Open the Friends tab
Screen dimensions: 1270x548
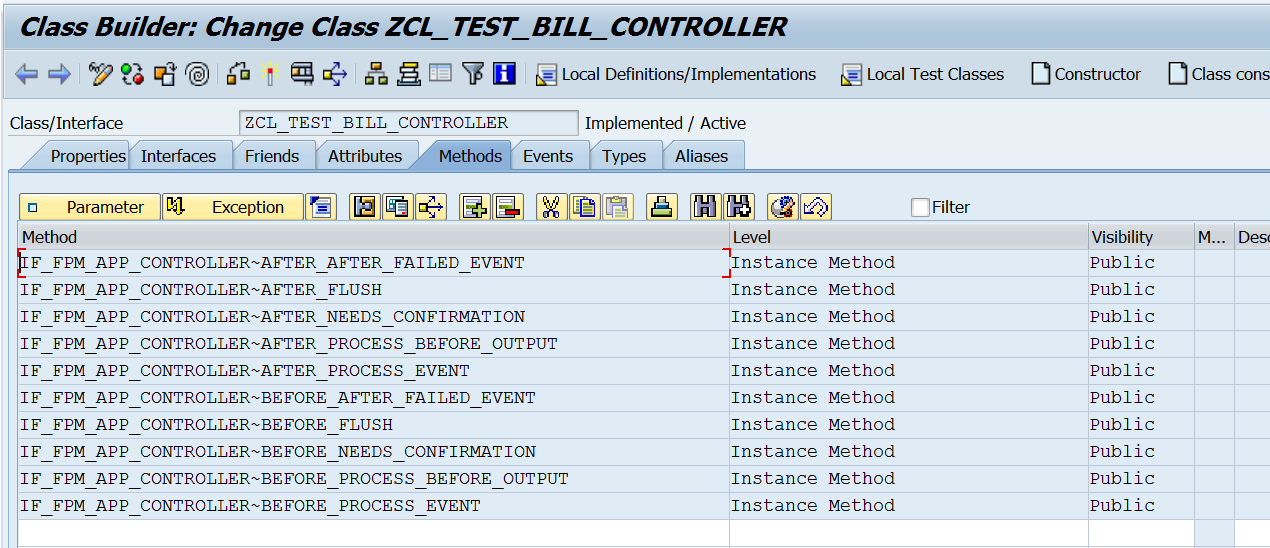pyautogui.click(x=272, y=156)
